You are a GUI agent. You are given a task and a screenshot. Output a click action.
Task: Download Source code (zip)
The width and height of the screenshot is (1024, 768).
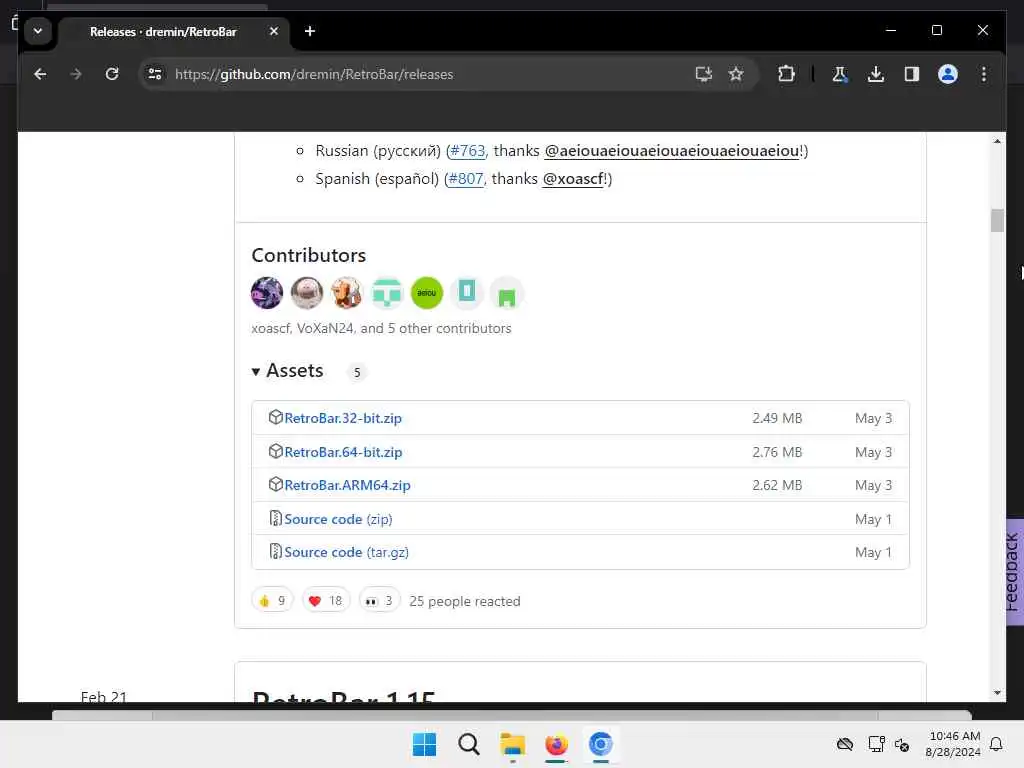coord(338,519)
